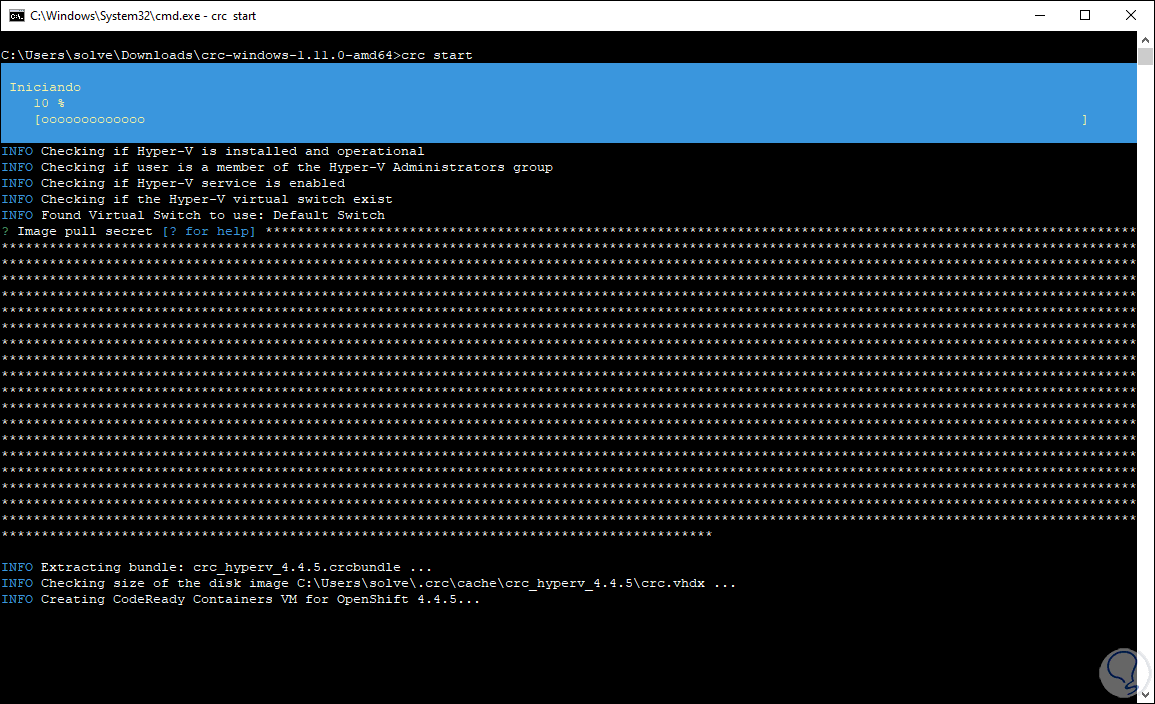
Task: Maximize the cmd.exe window
Action: (1085, 15)
